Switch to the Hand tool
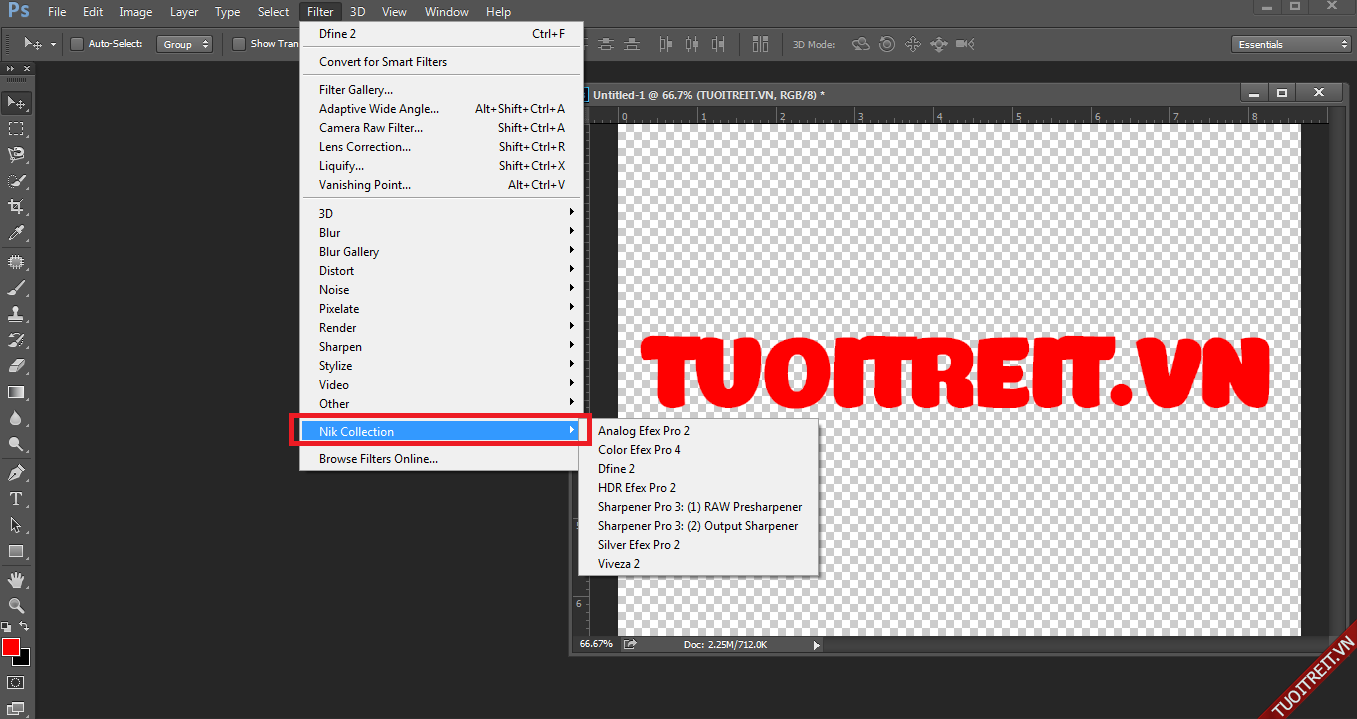 pyautogui.click(x=16, y=580)
